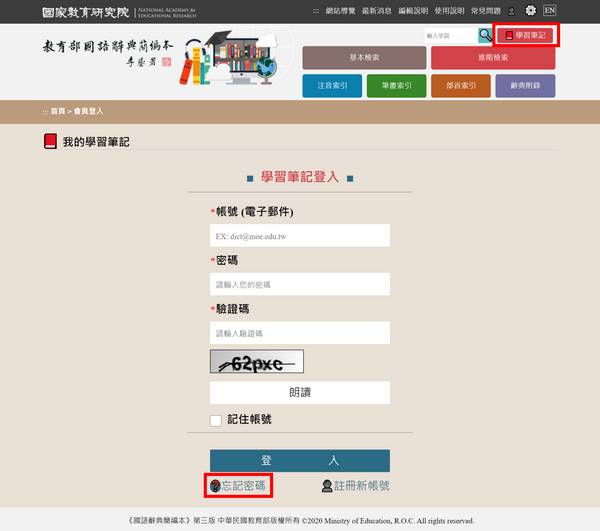Screen dimensions: 600x531
Task: Open the 注音索引 index
Action: pyautogui.click(x=332, y=86)
